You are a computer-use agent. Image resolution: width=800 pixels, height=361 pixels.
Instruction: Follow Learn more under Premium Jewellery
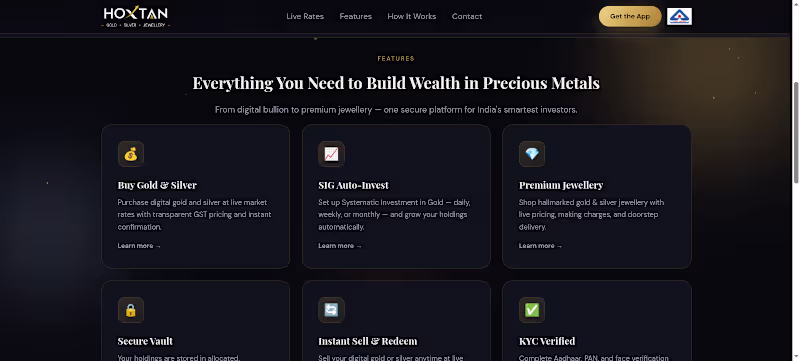point(540,246)
